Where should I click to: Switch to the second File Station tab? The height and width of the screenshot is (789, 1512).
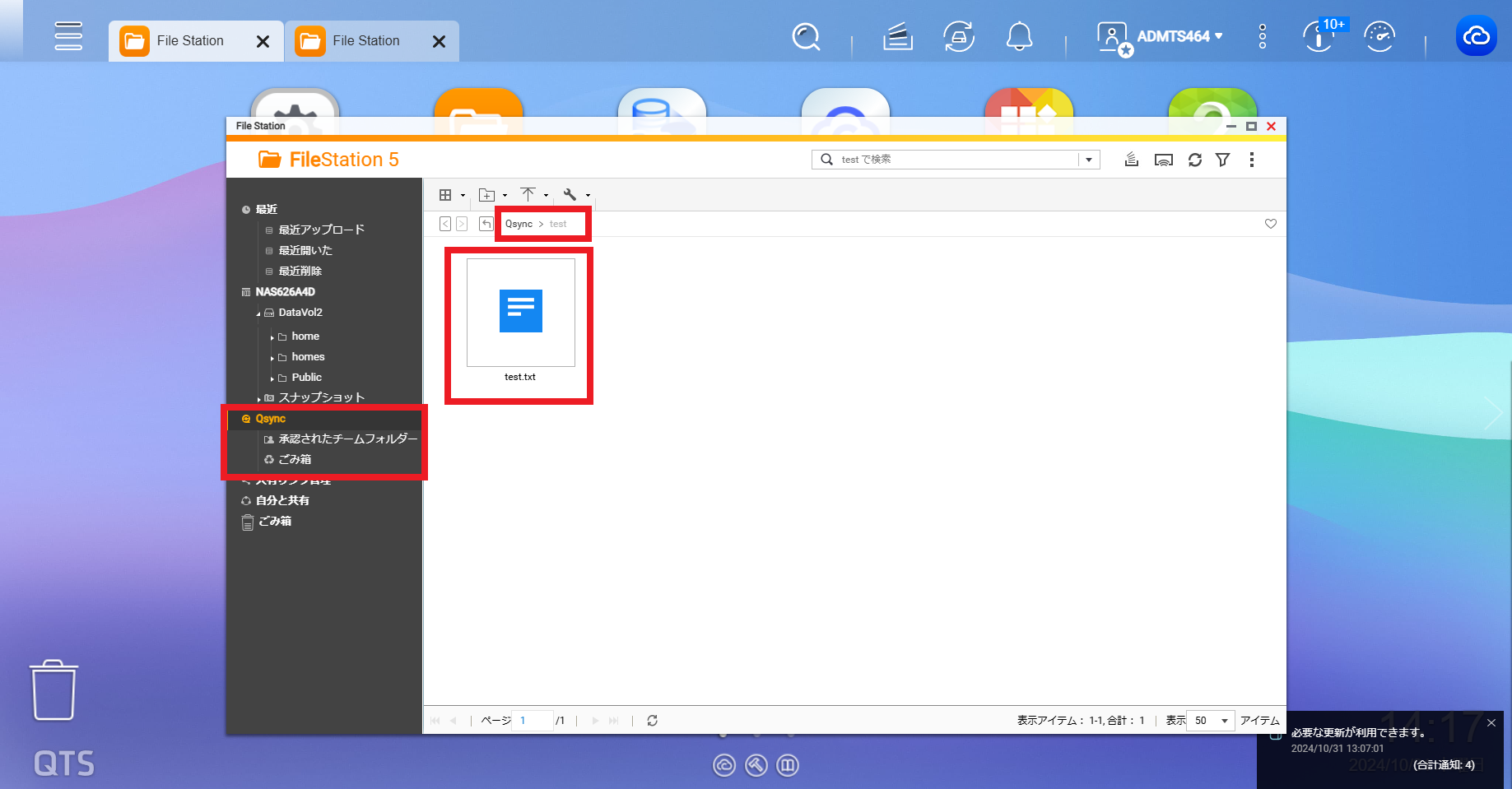point(366,40)
